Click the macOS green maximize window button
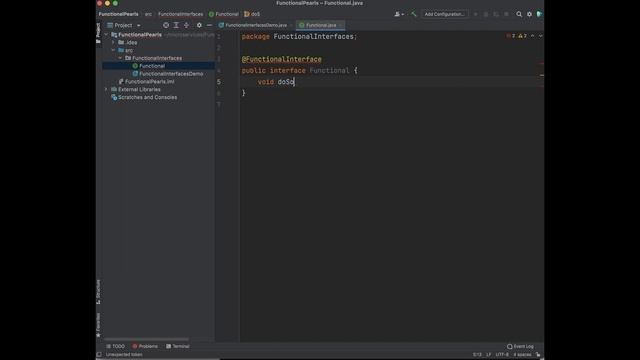Image resolution: width=640 pixels, height=360 pixels. pyautogui.click(x=116, y=3)
